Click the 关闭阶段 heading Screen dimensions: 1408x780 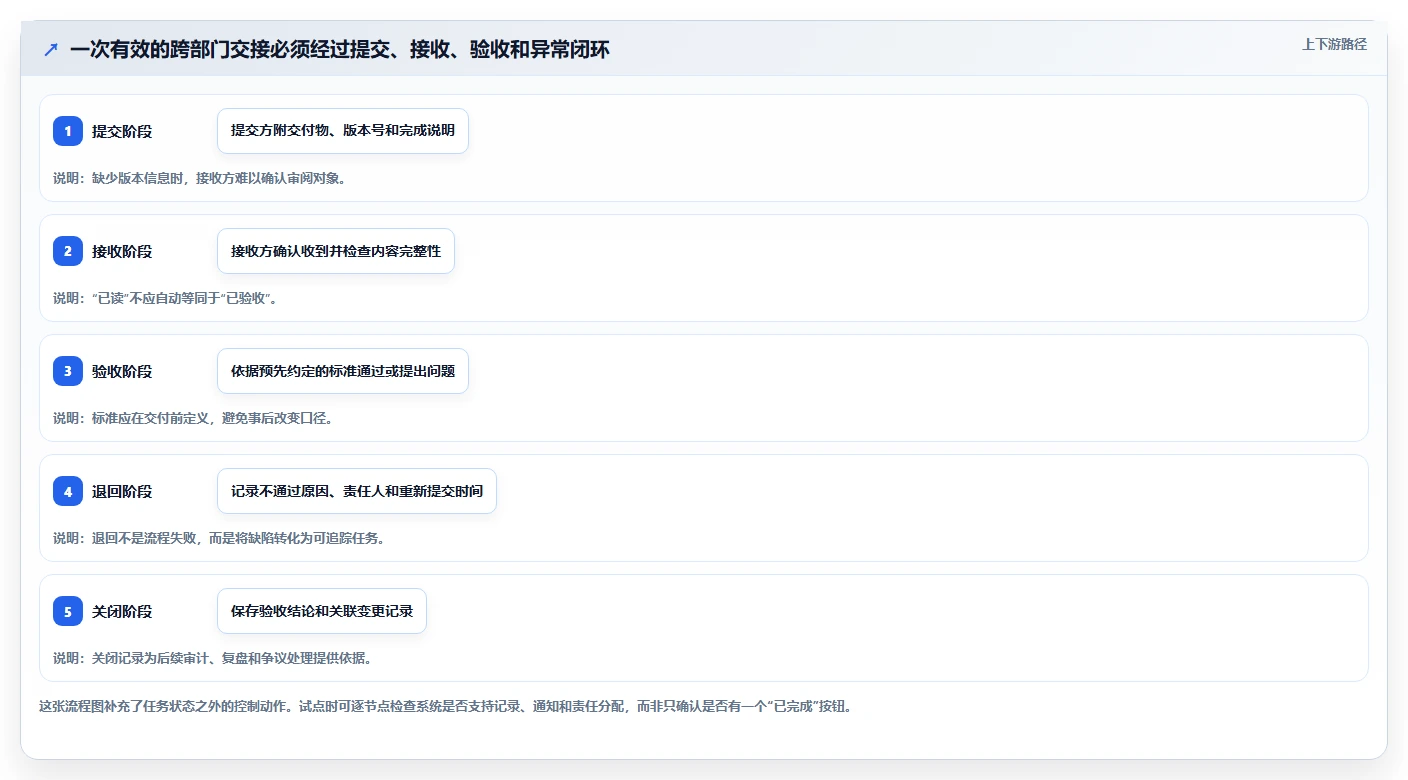click(x=122, y=611)
